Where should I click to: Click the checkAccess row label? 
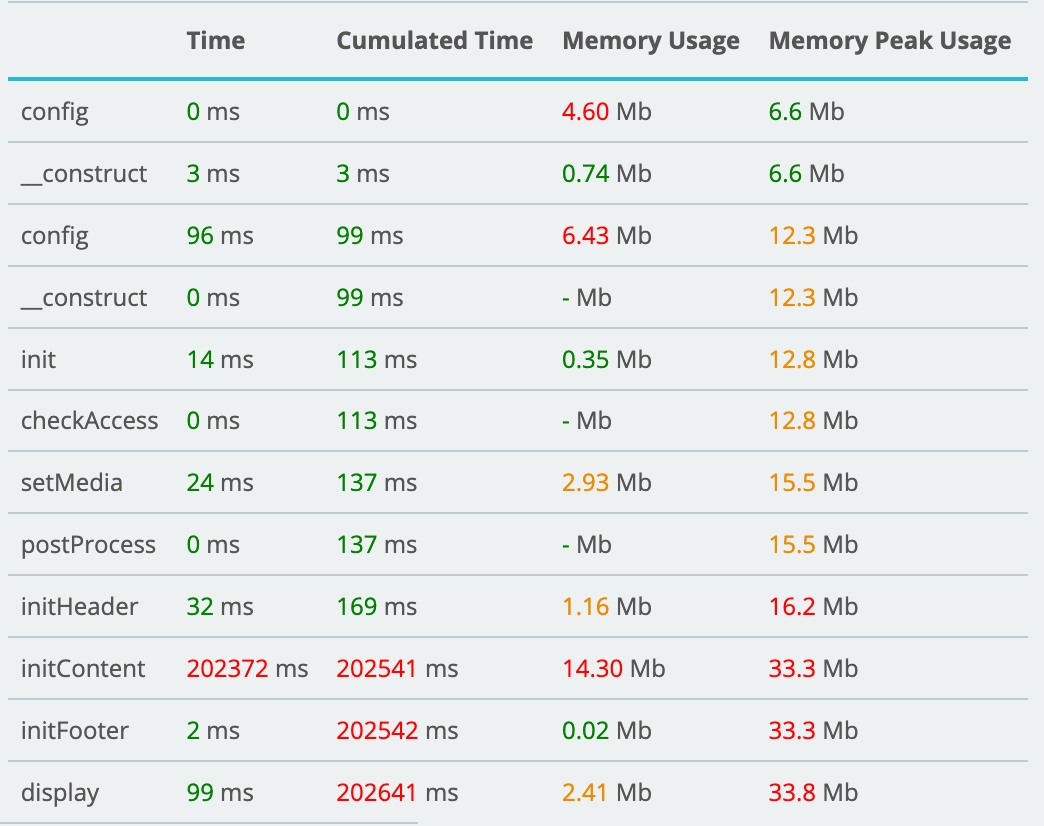(89, 421)
